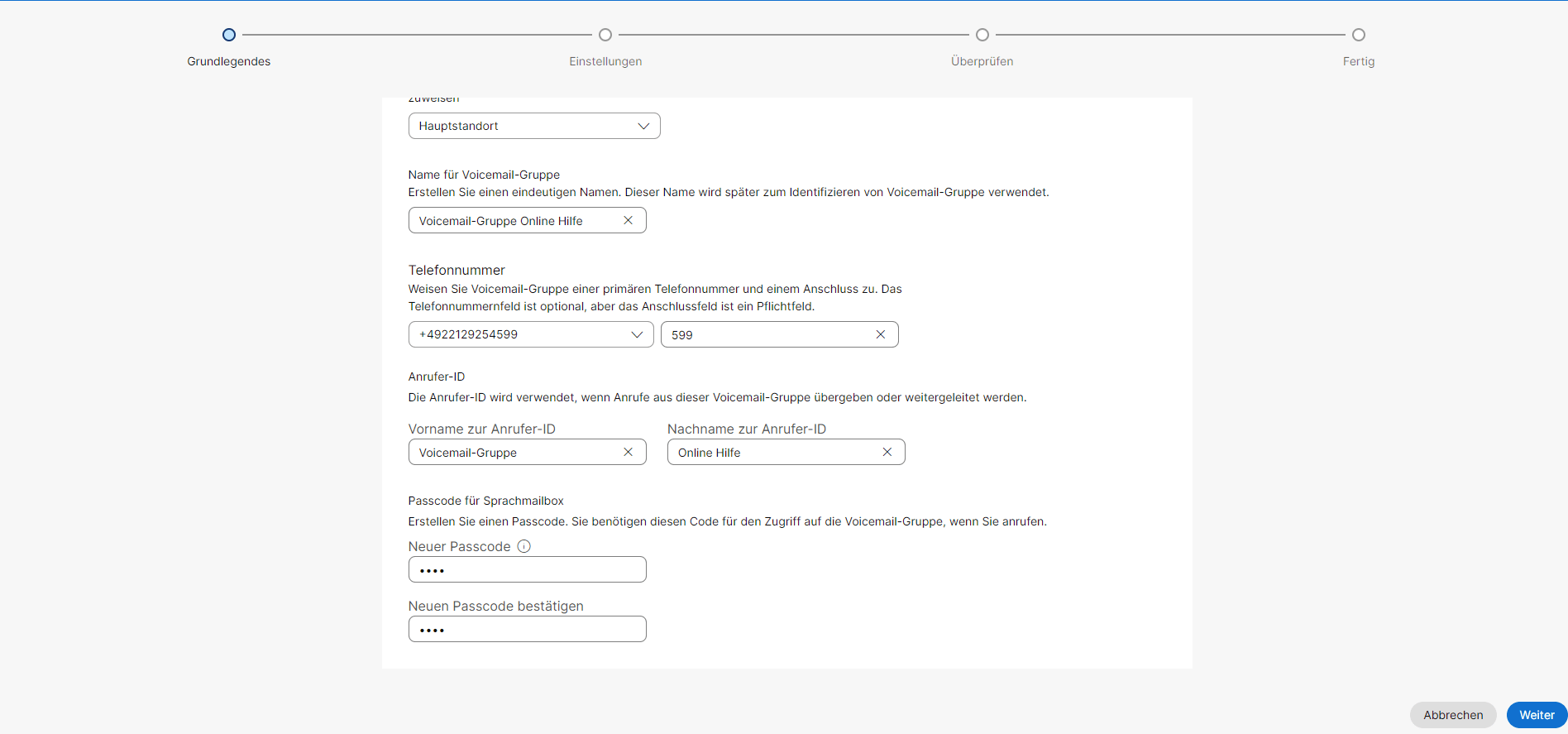Viewport: 1568px width, 734px height.
Task: Open the +4922129254599 phone number dropdown
Action: tap(531, 334)
